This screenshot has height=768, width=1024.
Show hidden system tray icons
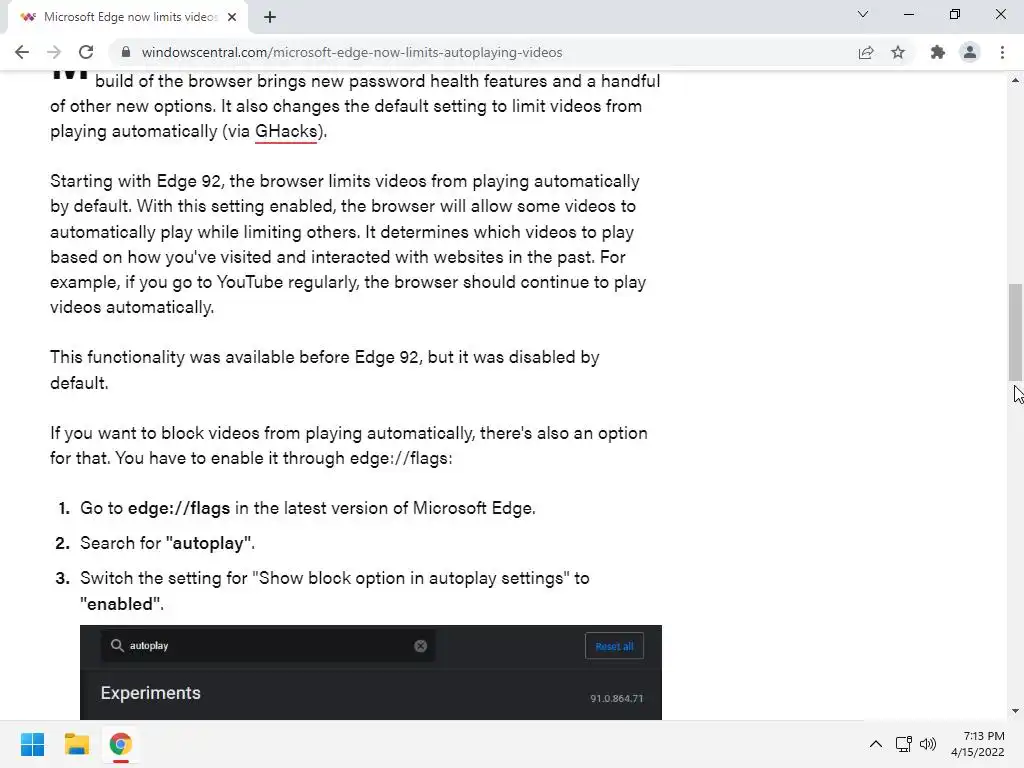(876, 744)
